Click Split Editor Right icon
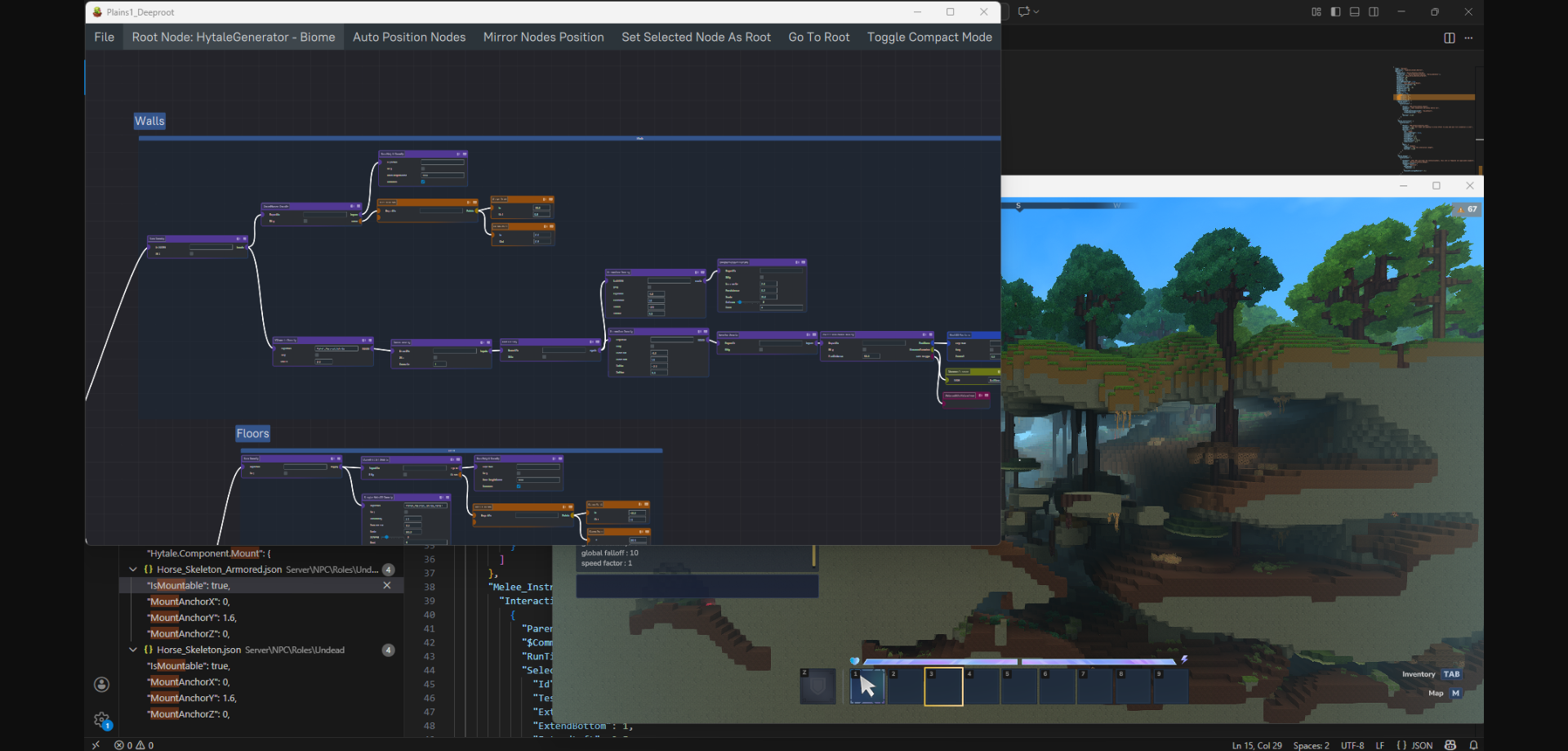 coord(1450,38)
